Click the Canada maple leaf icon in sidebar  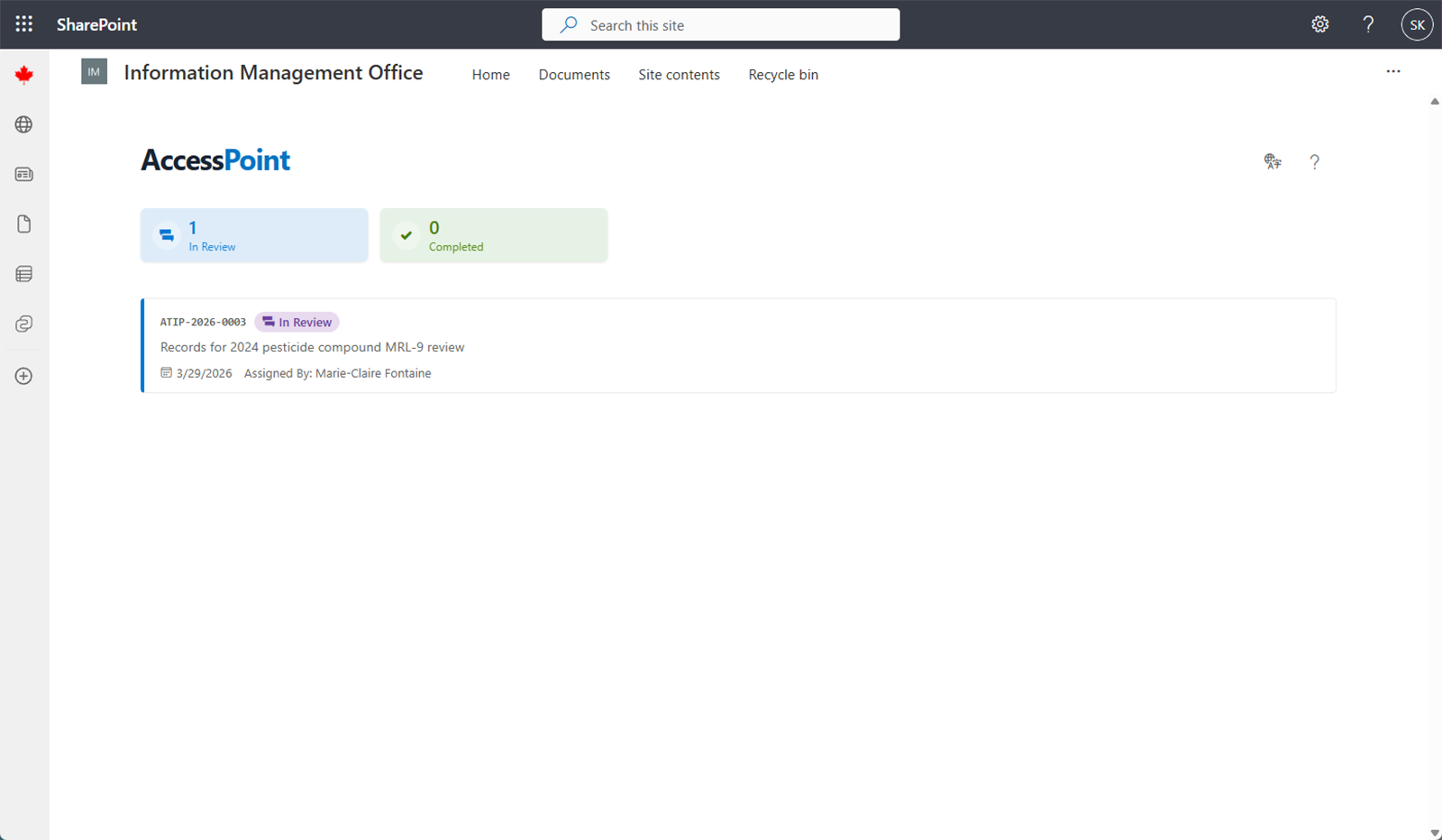tap(23, 75)
